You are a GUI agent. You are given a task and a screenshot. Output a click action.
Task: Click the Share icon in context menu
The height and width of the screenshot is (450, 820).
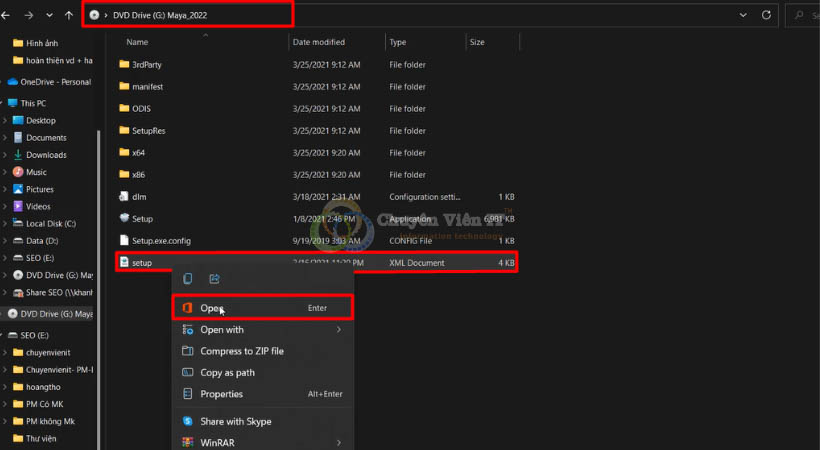(214, 279)
